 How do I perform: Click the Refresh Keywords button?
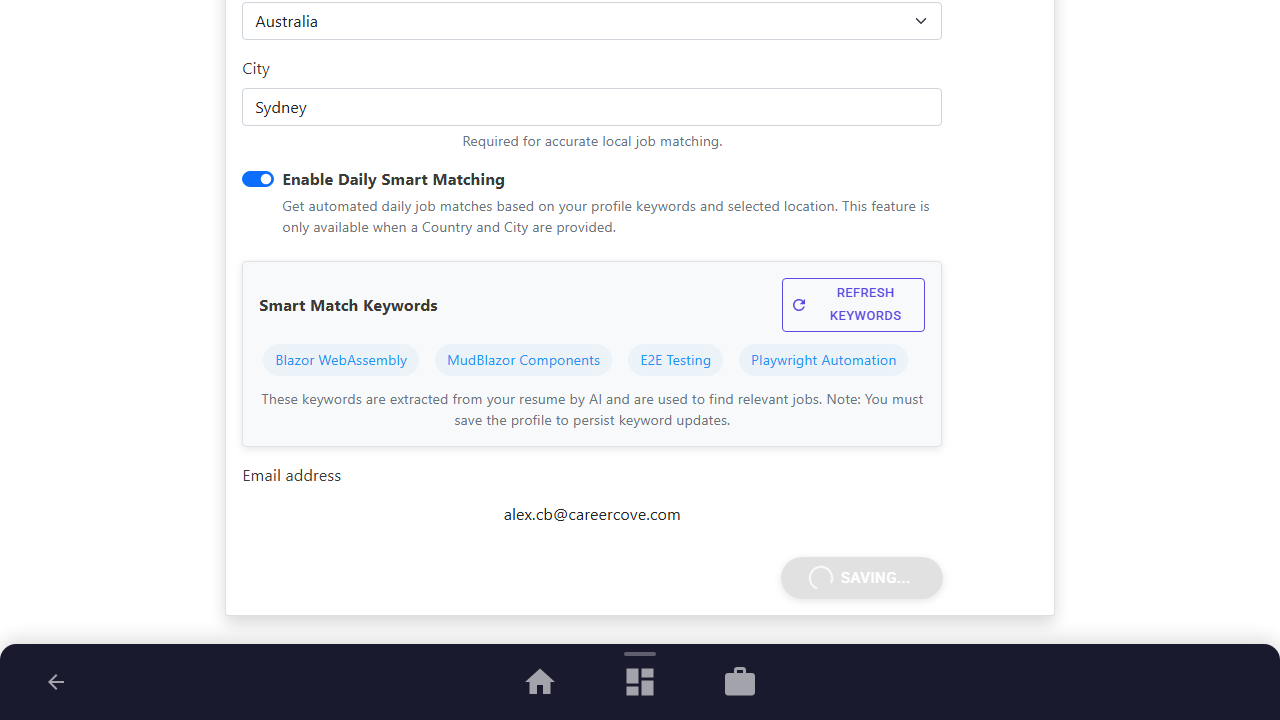click(853, 305)
